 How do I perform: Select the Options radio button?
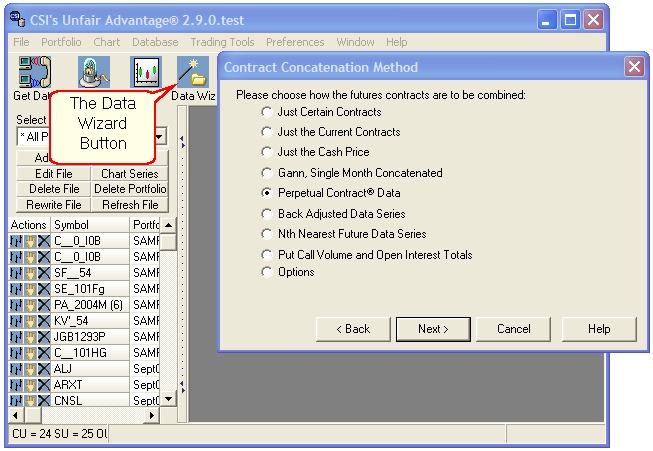(267, 272)
